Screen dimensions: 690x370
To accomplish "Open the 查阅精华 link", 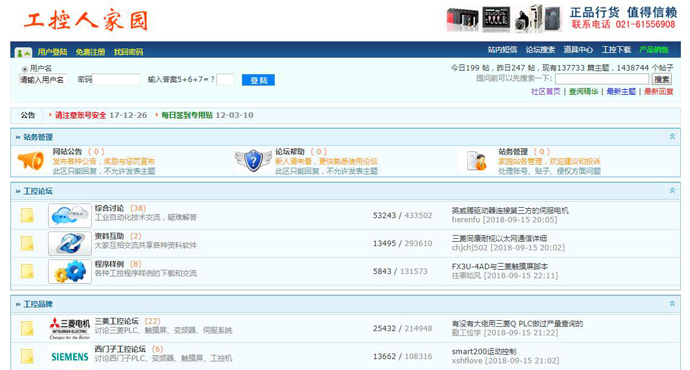I will click(584, 92).
